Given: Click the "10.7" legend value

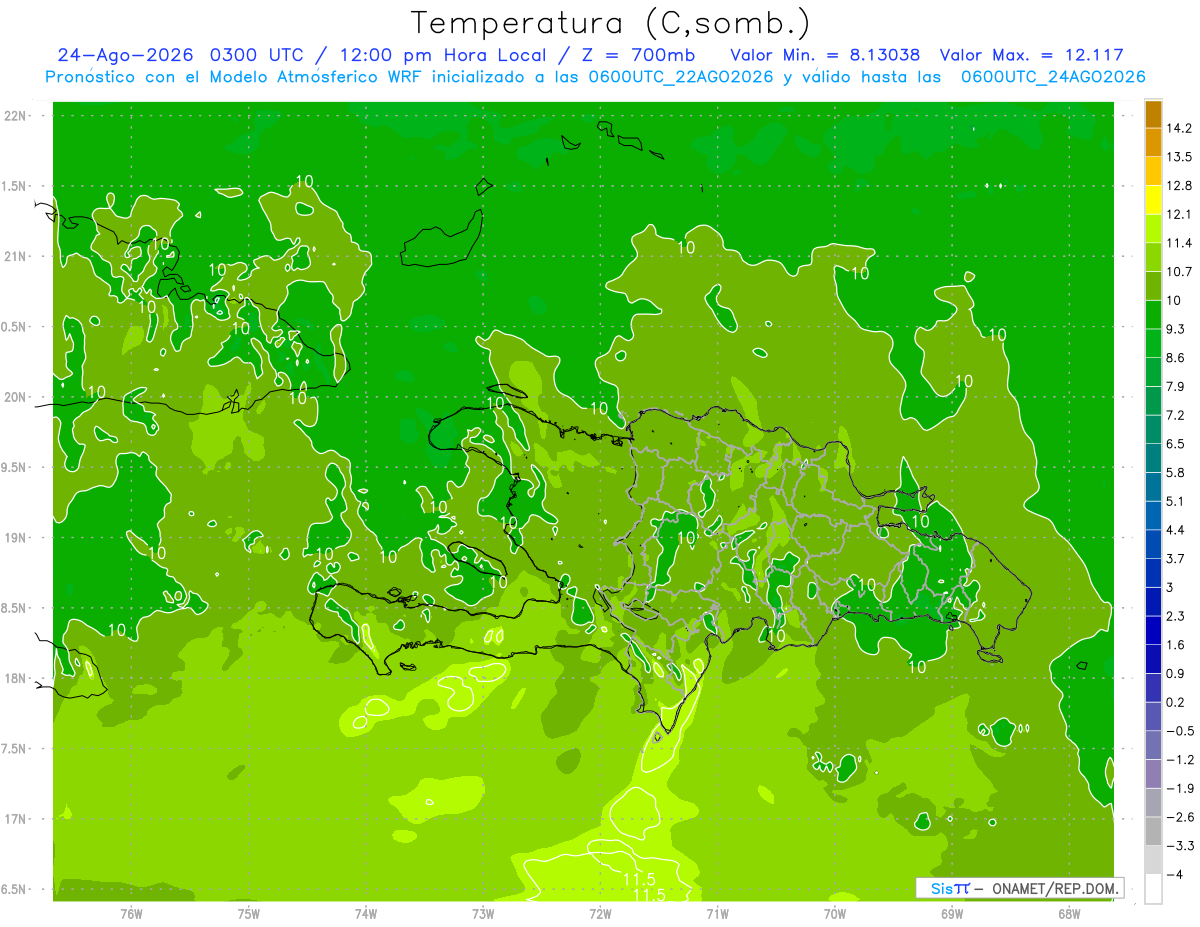Looking at the screenshot, I should pos(1179,272).
